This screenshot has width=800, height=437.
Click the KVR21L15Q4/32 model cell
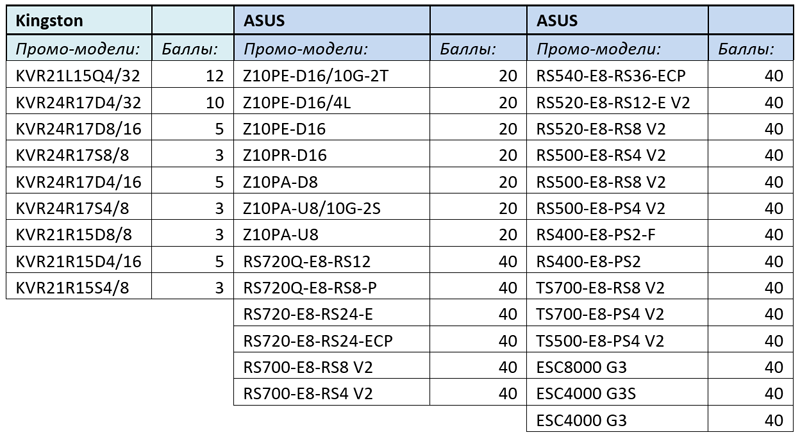click(79, 75)
